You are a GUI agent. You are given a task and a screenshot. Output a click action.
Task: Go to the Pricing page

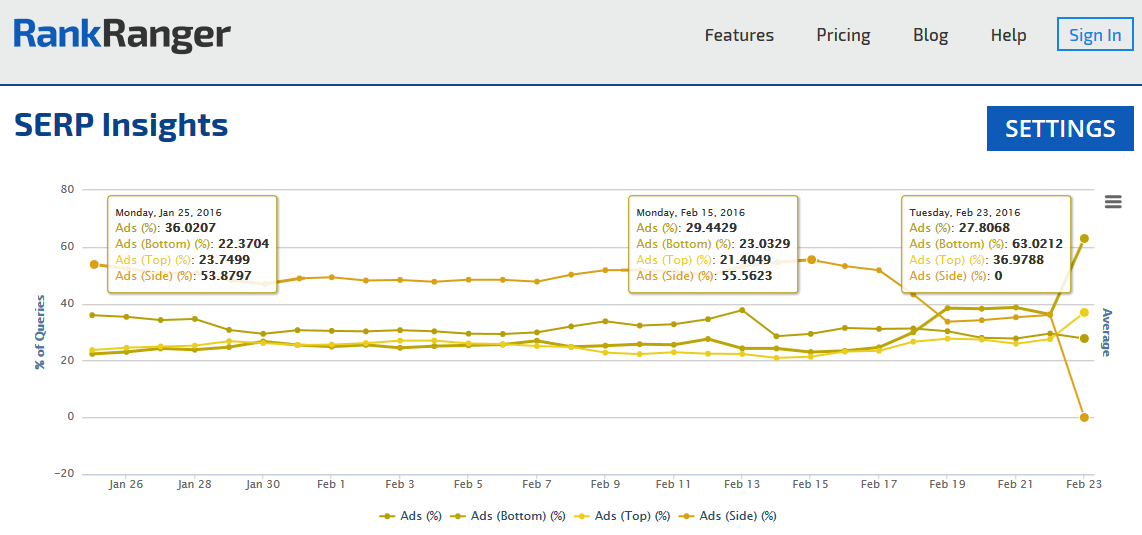coord(843,35)
